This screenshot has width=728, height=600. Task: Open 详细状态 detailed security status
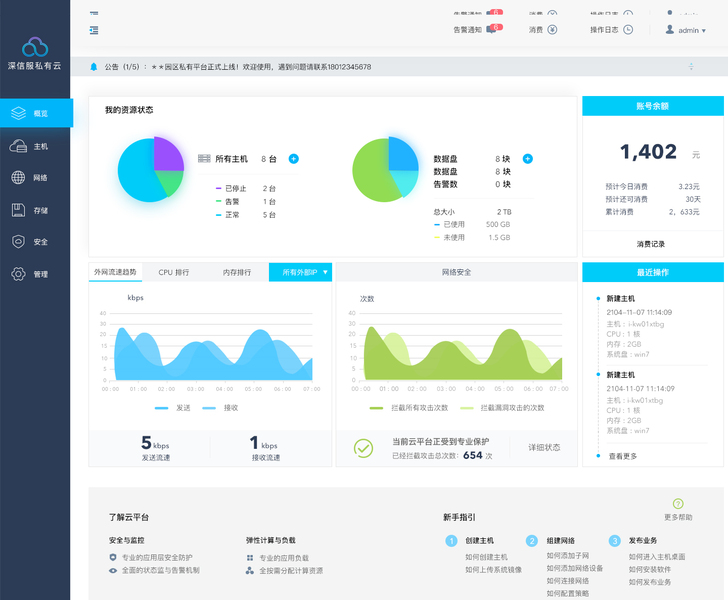tap(544, 447)
